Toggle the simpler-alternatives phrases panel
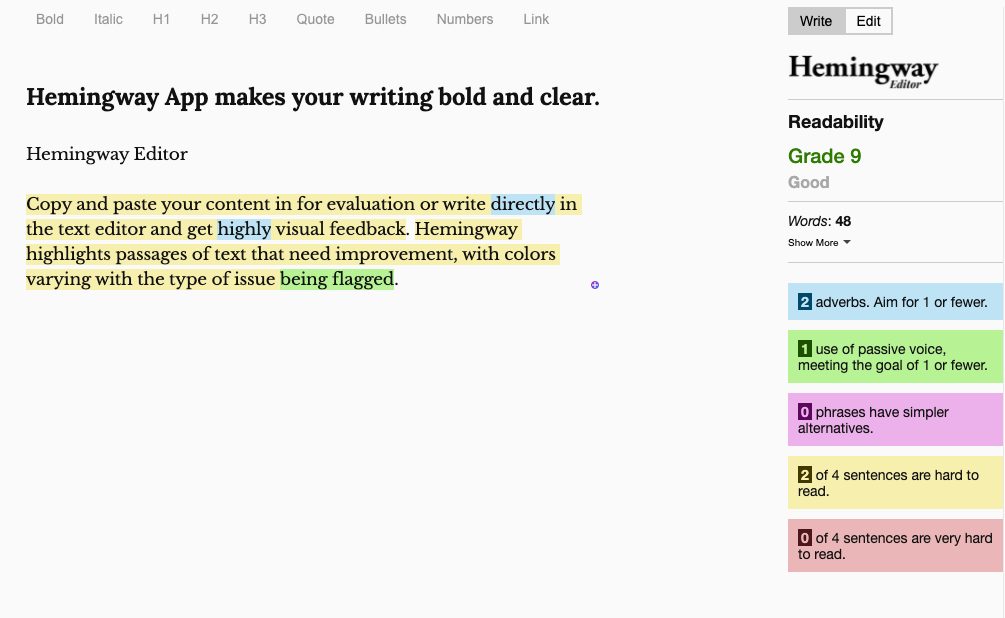The image size is (1005, 618). tap(893, 419)
